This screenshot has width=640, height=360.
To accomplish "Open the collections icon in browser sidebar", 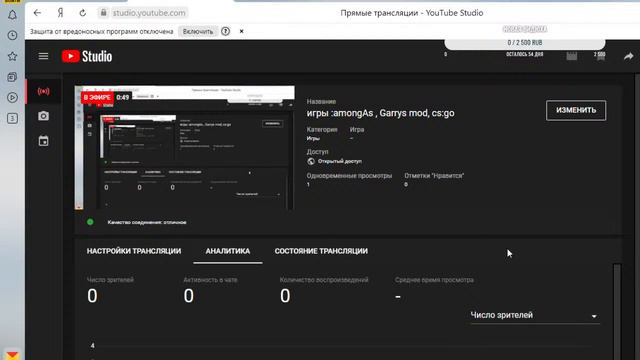I will click(x=12, y=77).
